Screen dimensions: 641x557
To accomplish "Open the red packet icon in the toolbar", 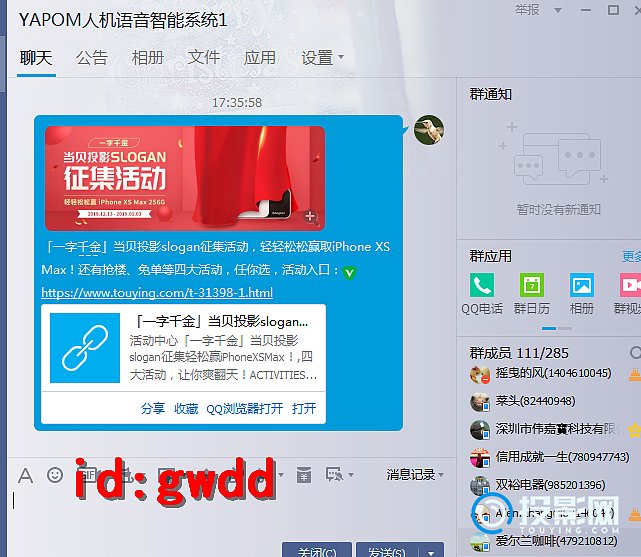I will click(x=304, y=475).
